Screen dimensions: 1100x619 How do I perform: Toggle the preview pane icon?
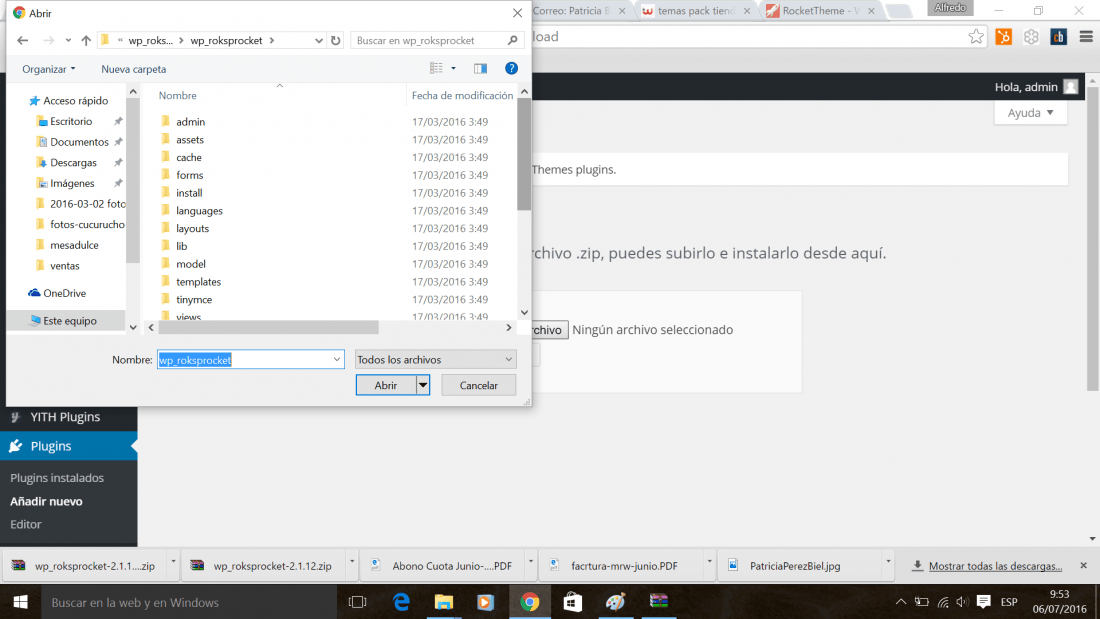pos(480,69)
